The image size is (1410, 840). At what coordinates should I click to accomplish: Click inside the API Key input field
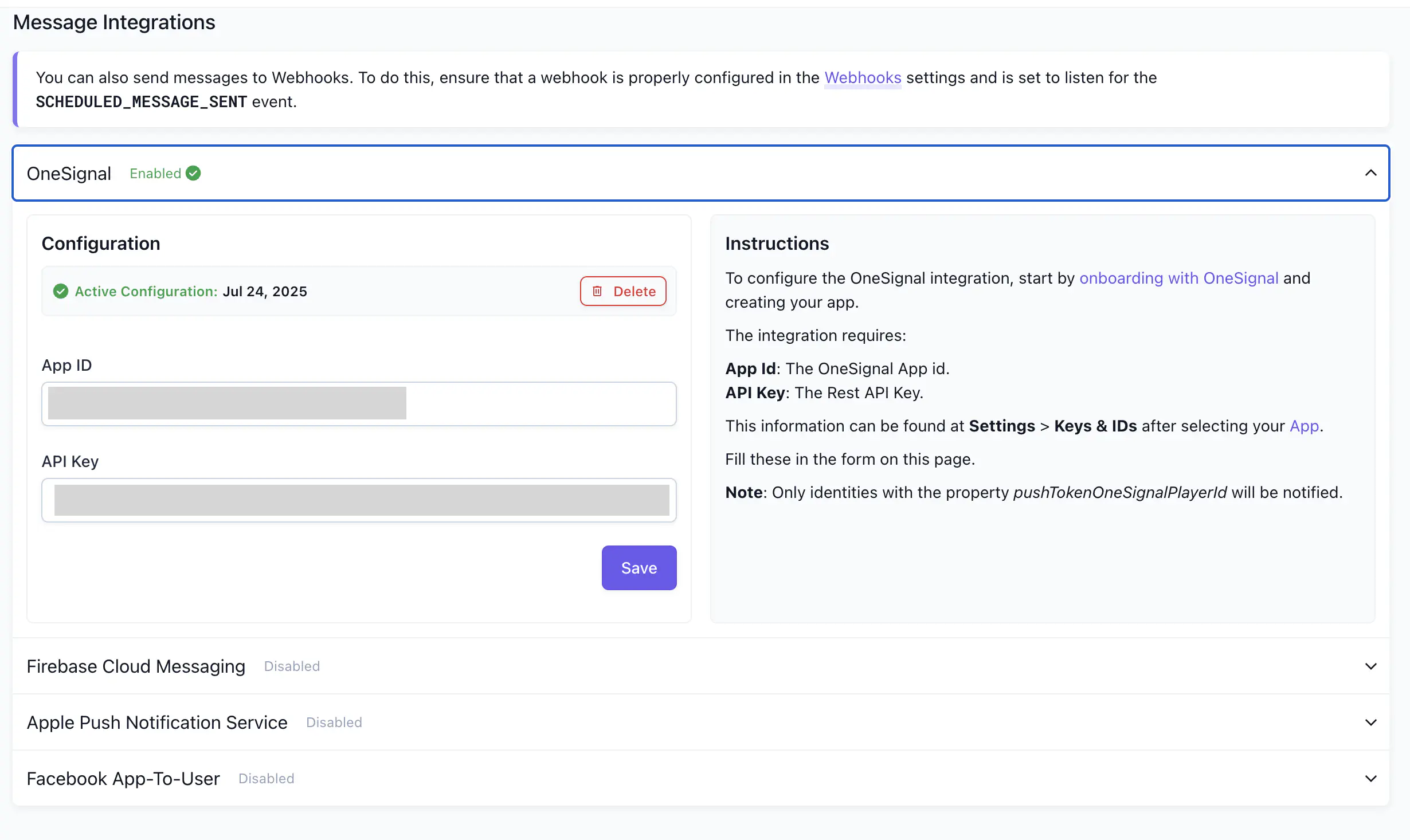[x=359, y=500]
